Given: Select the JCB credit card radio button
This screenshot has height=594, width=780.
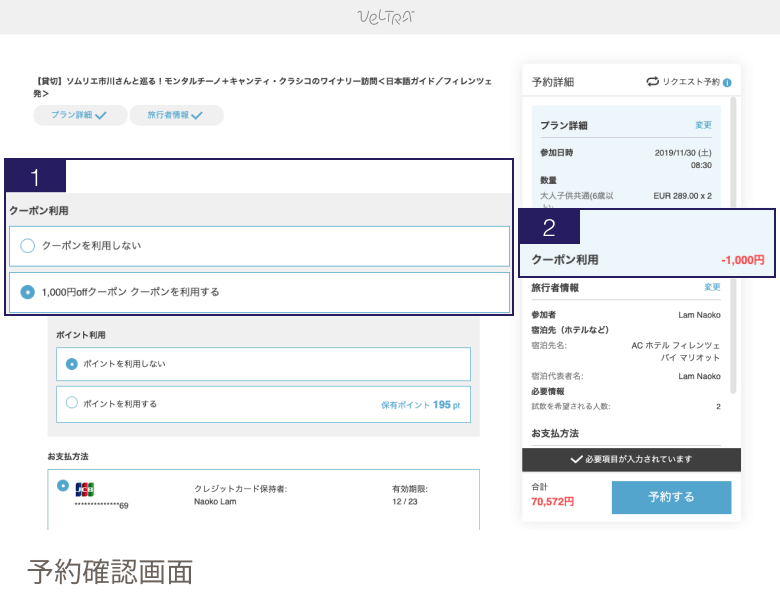Looking at the screenshot, I should [64, 485].
